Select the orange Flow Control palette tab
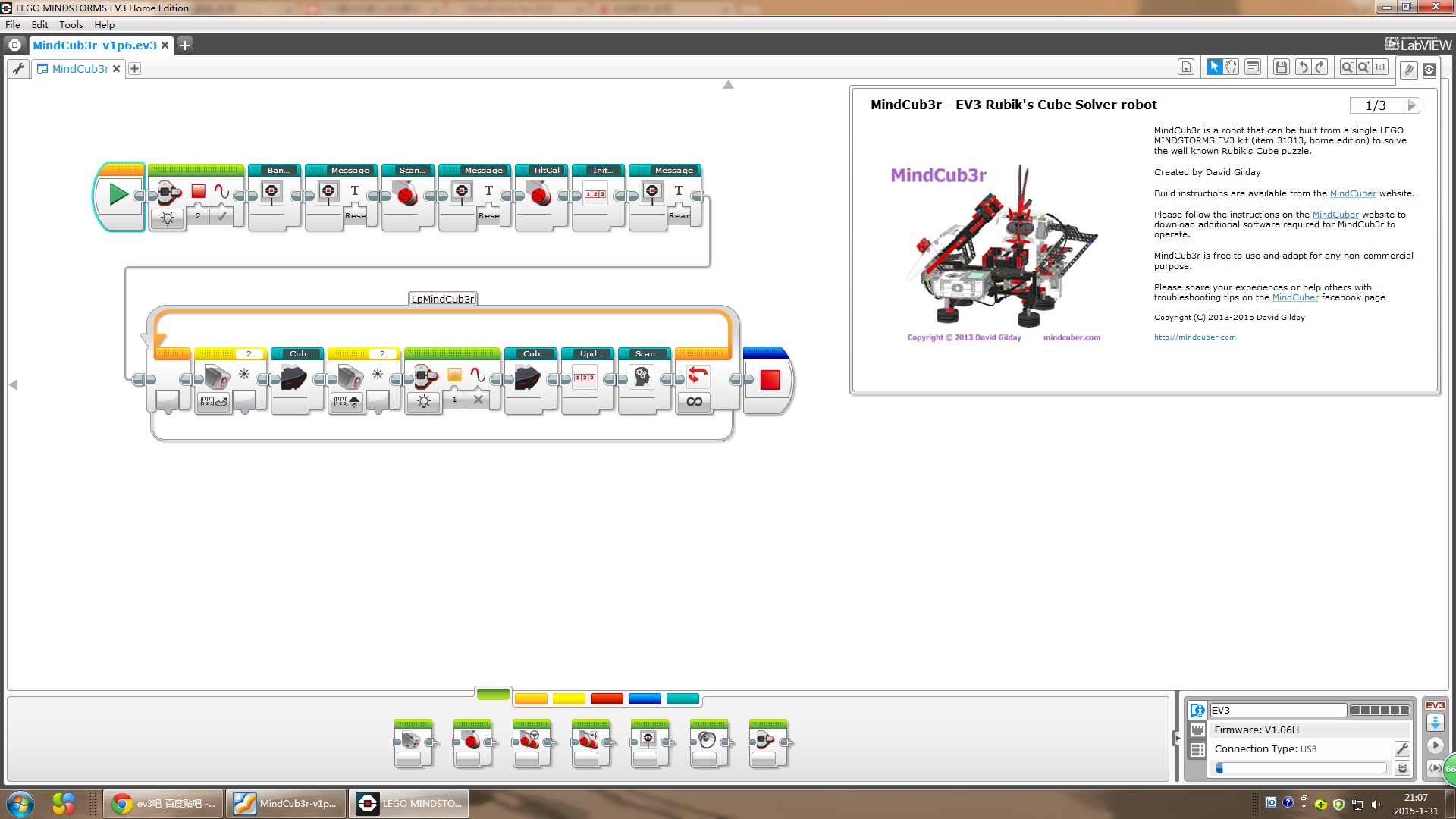The height and width of the screenshot is (819, 1456). (531, 698)
